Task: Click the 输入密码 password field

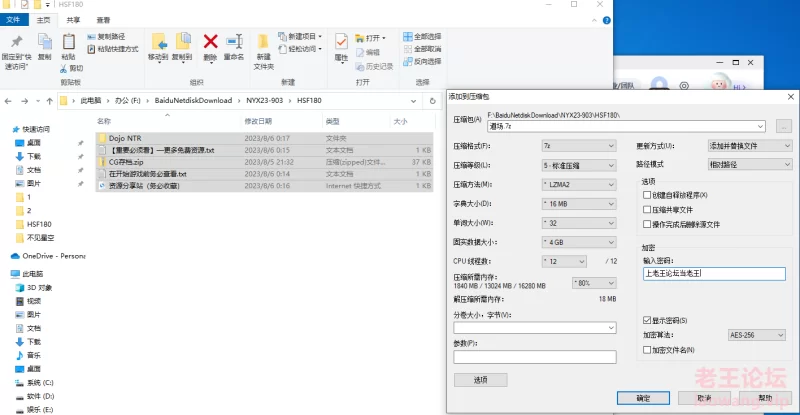Action: pos(714,274)
